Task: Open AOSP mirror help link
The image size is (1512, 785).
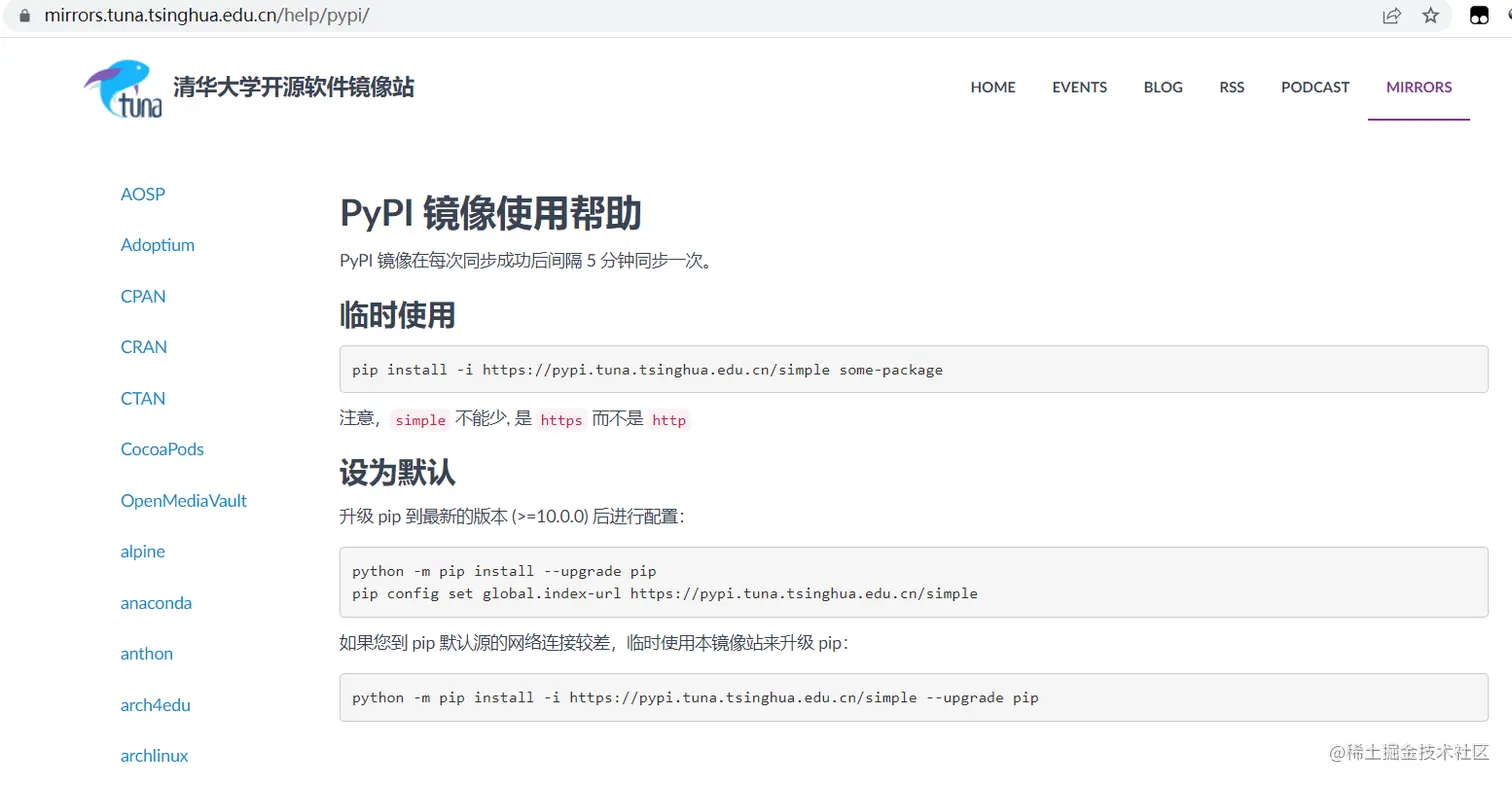Action: 143,194
